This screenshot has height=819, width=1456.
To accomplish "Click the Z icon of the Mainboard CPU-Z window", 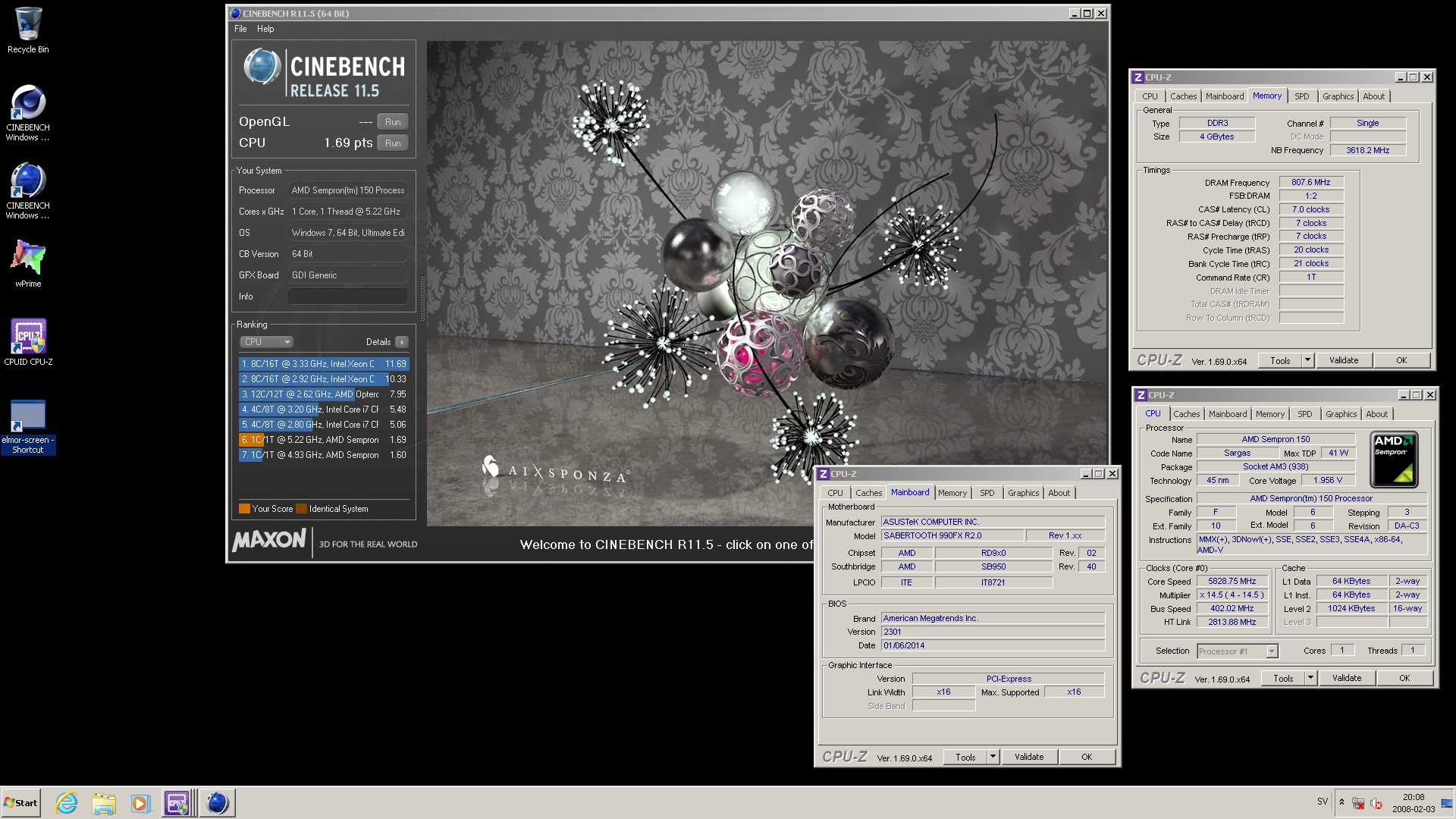I will 823,474.
